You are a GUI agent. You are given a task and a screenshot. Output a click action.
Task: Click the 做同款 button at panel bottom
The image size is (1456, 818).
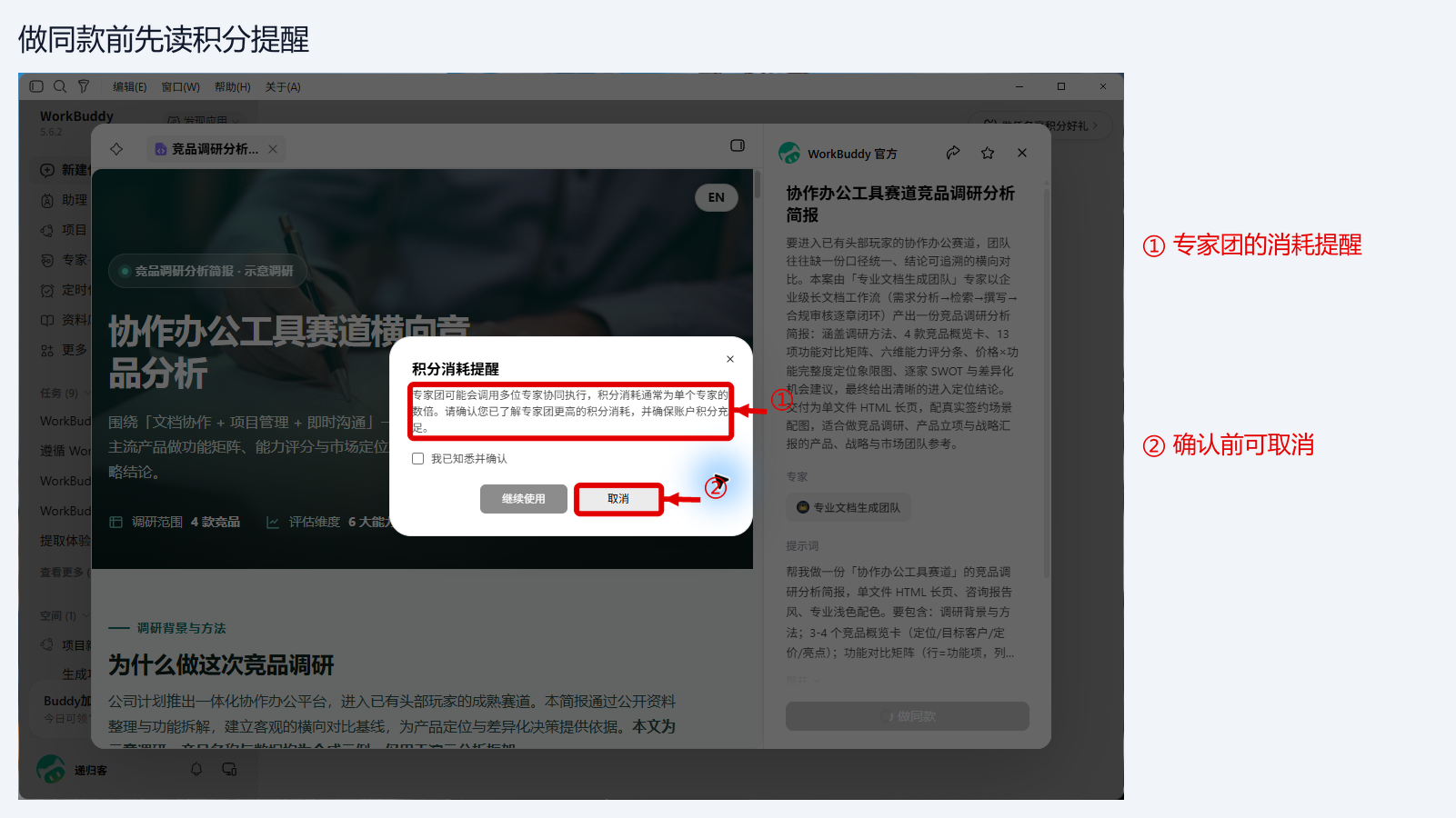[x=908, y=716]
